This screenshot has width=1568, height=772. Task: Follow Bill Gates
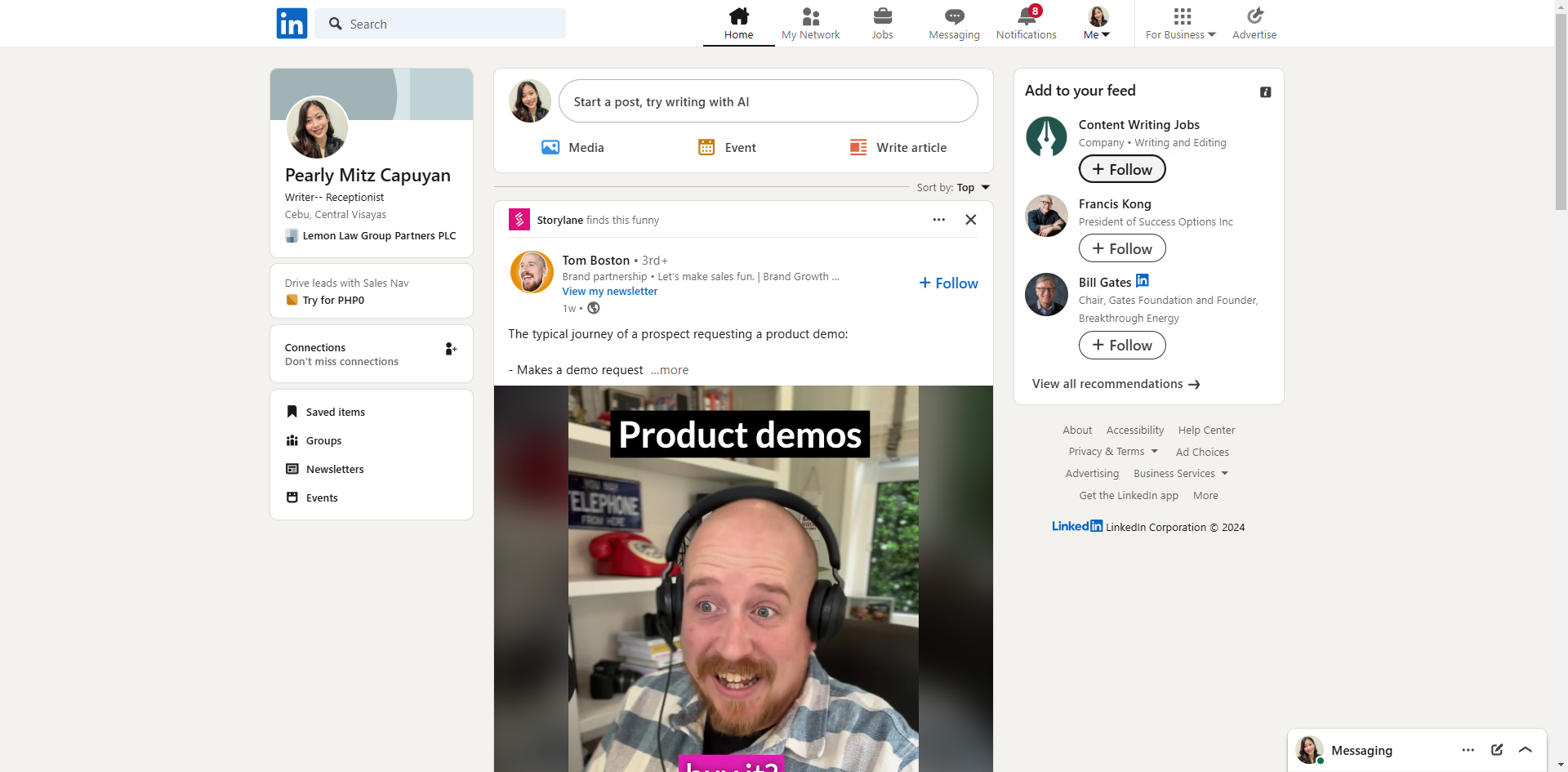coord(1122,346)
